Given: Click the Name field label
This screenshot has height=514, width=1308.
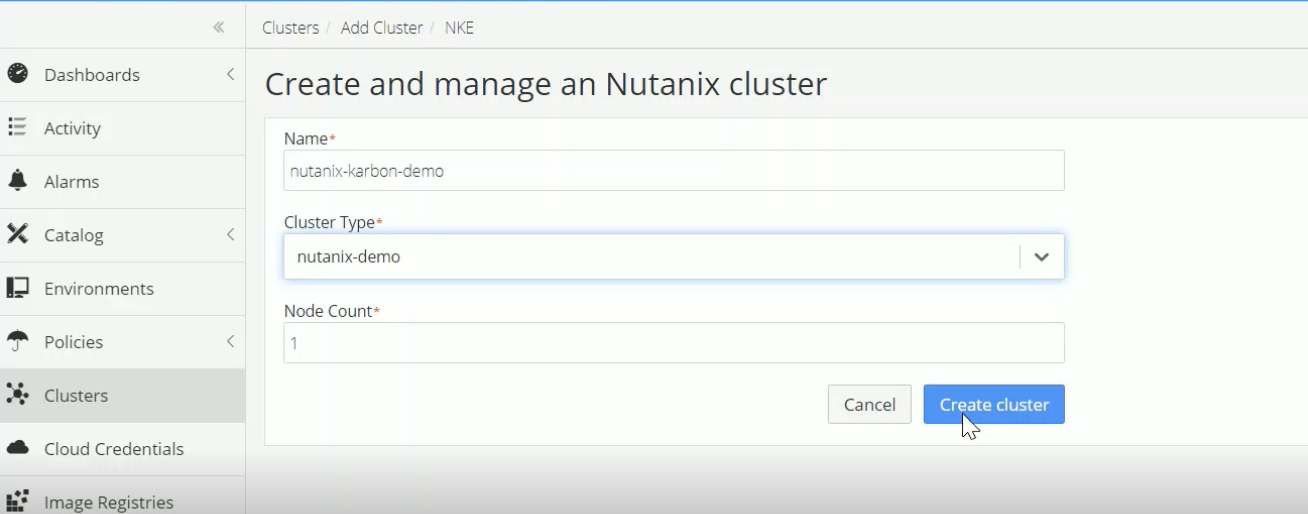Looking at the screenshot, I should pyautogui.click(x=308, y=138).
